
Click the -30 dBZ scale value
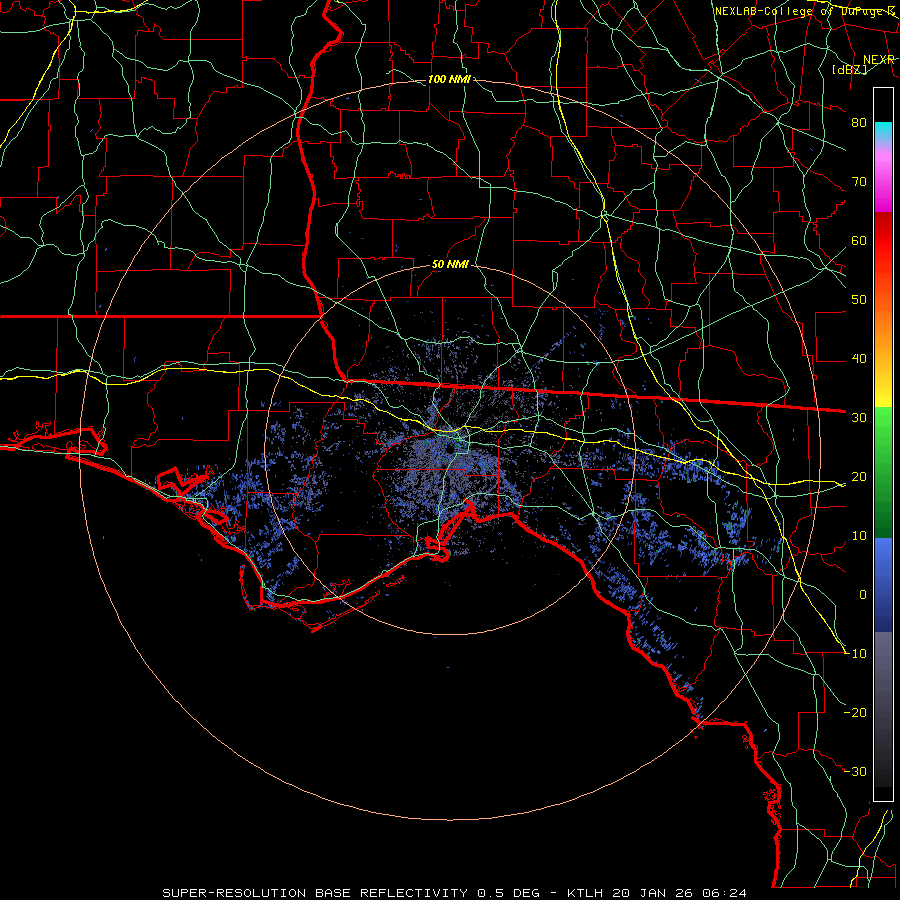coord(856,772)
